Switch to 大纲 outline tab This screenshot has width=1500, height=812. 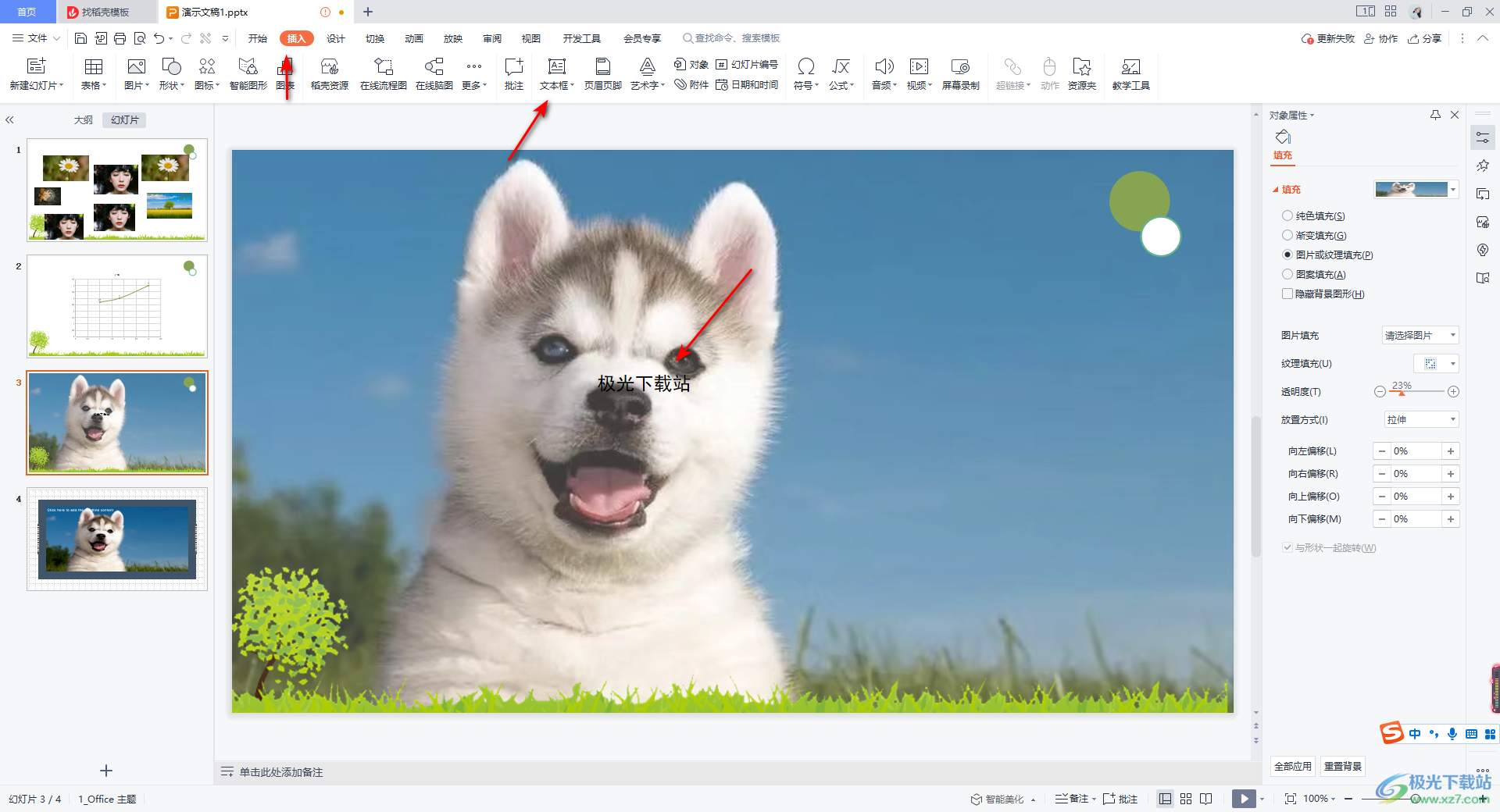pyautogui.click(x=84, y=120)
